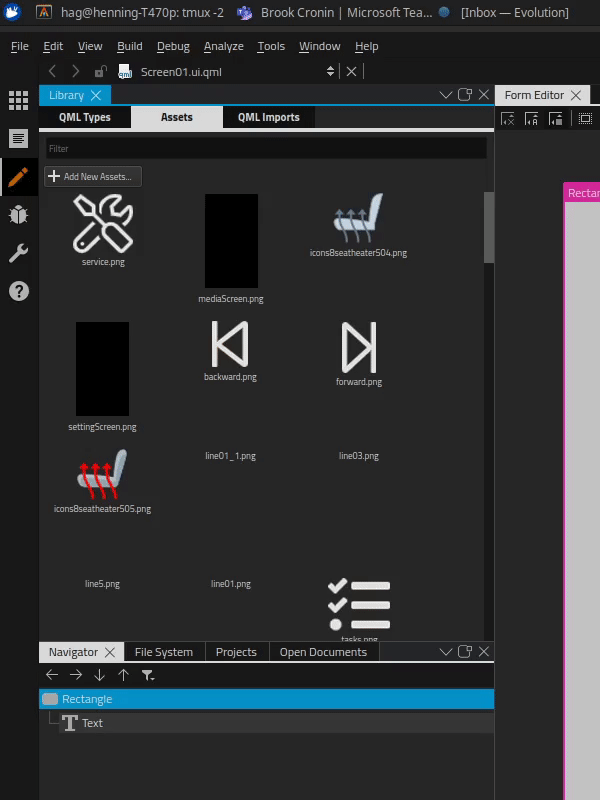Open the Welcome mode grid icon
The height and width of the screenshot is (800, 600).
click(x=18, y=100)
